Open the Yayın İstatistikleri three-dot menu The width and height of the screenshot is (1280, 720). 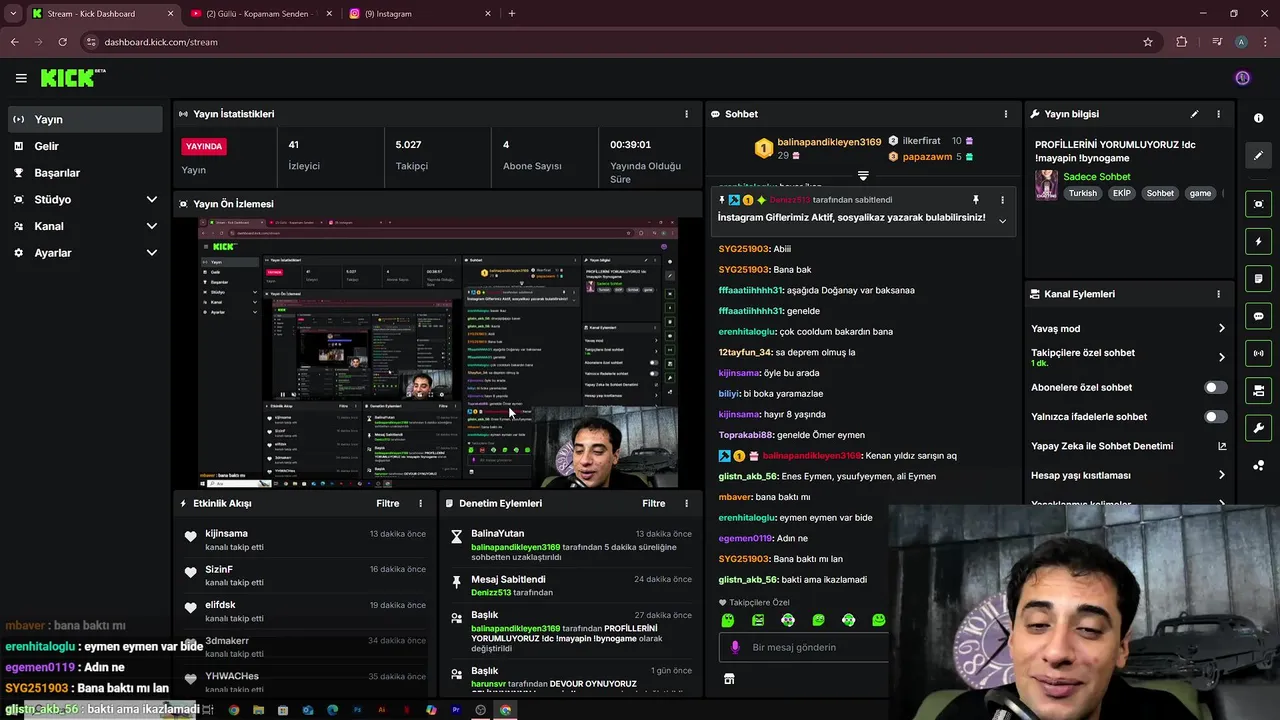point(686,114)
